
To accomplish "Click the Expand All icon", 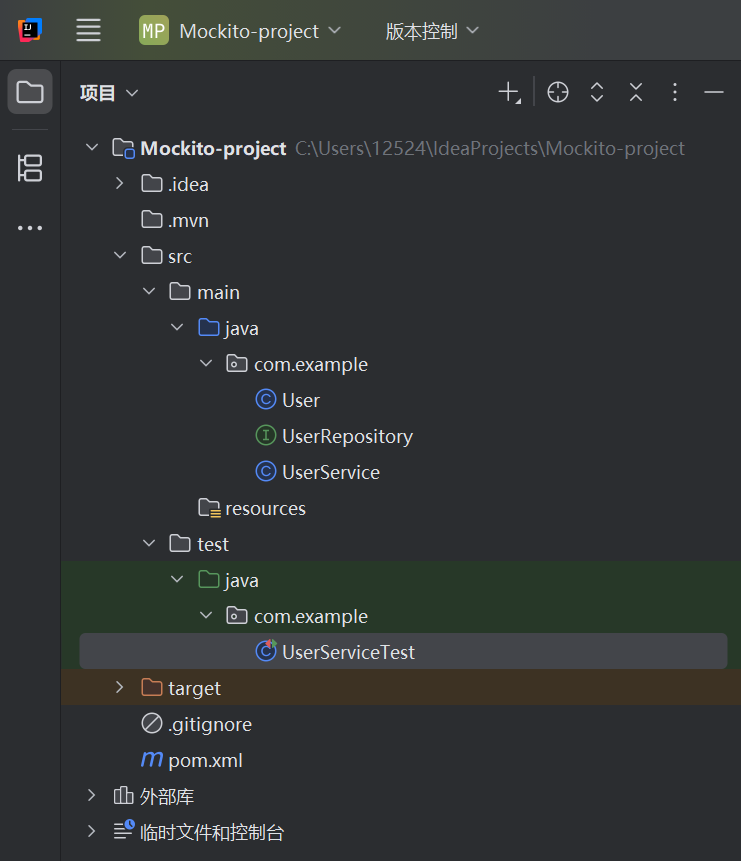I will (x=597, y=91).
